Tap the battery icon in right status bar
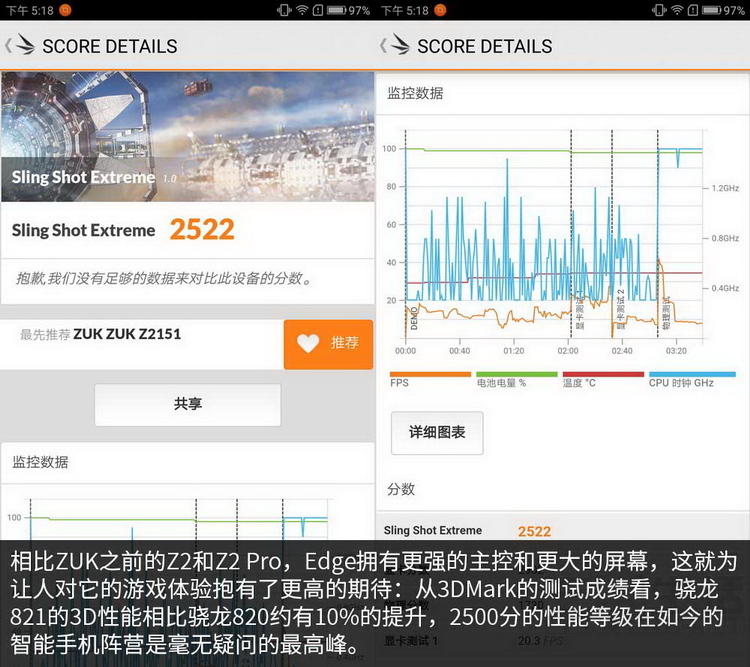 (x=712, y=10)
